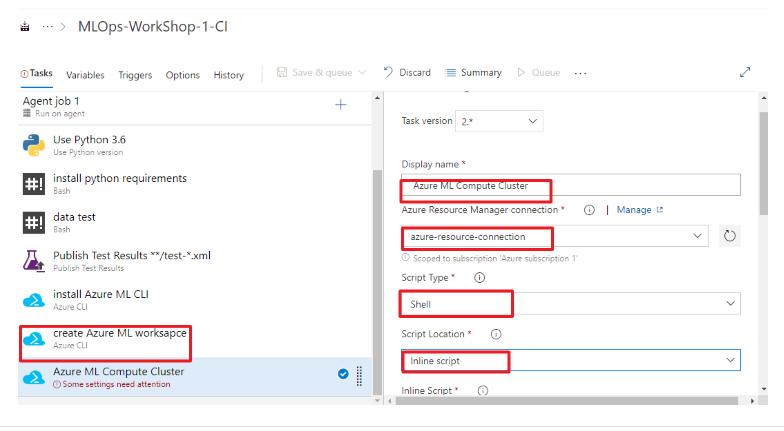784x431 pixels.
Task: Select the create Azure ML worksapce task
Action: click(x=195, y=338)
